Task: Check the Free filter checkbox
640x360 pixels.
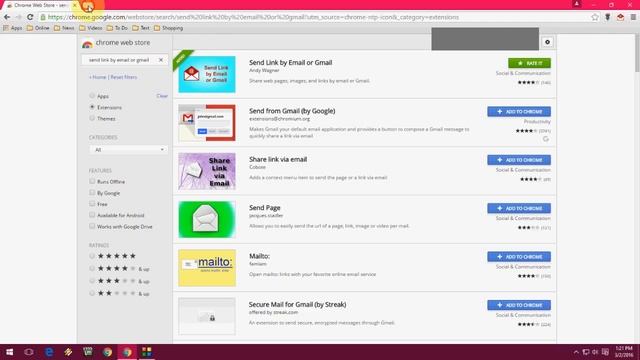Action: [x=92, y=204]
